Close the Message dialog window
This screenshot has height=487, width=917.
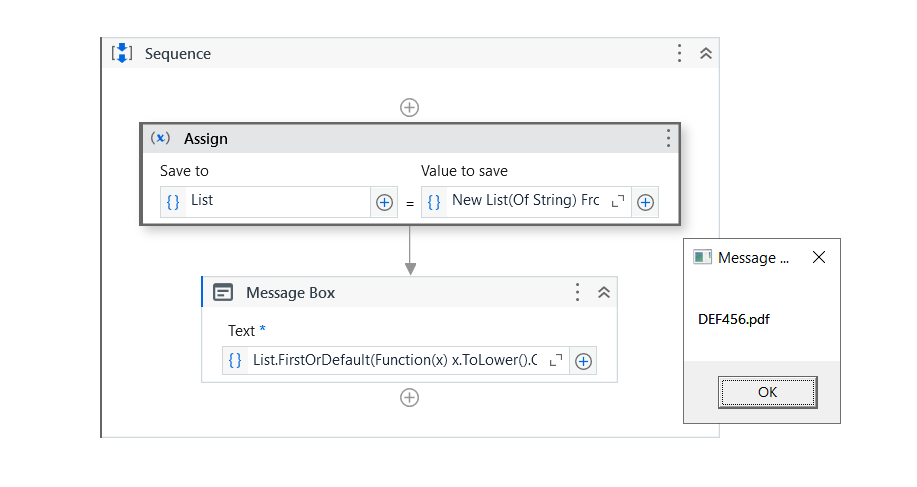coord(819,258)
